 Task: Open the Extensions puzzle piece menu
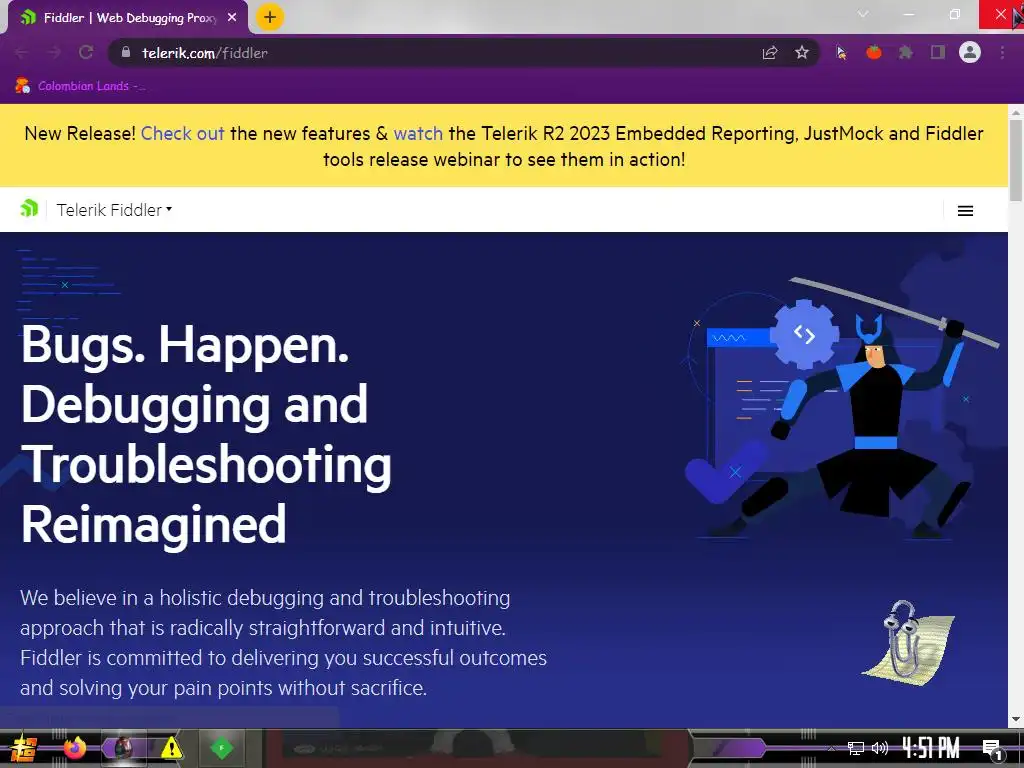906,52
